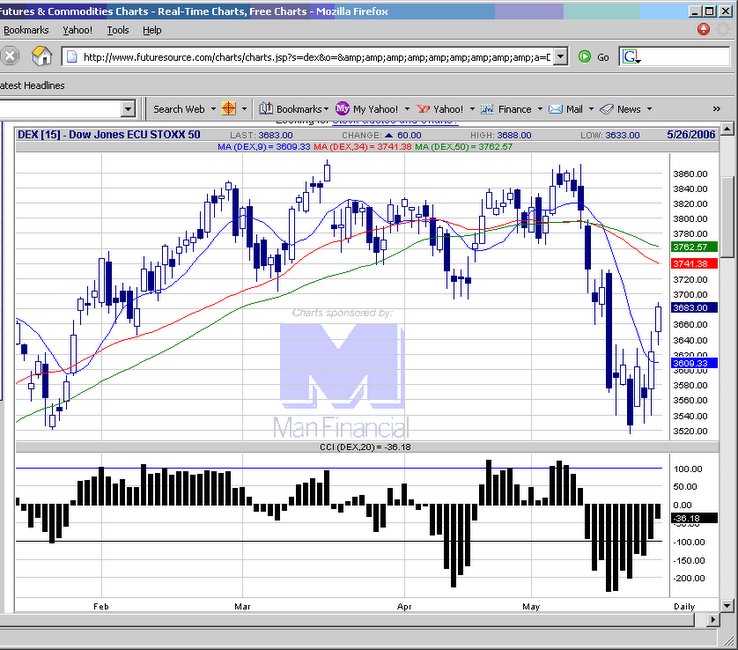This screenshot has height=650, width=738.
Task: Open My Yahoo! purple icon
Action: pyautogui.click(x=342, y=109)
